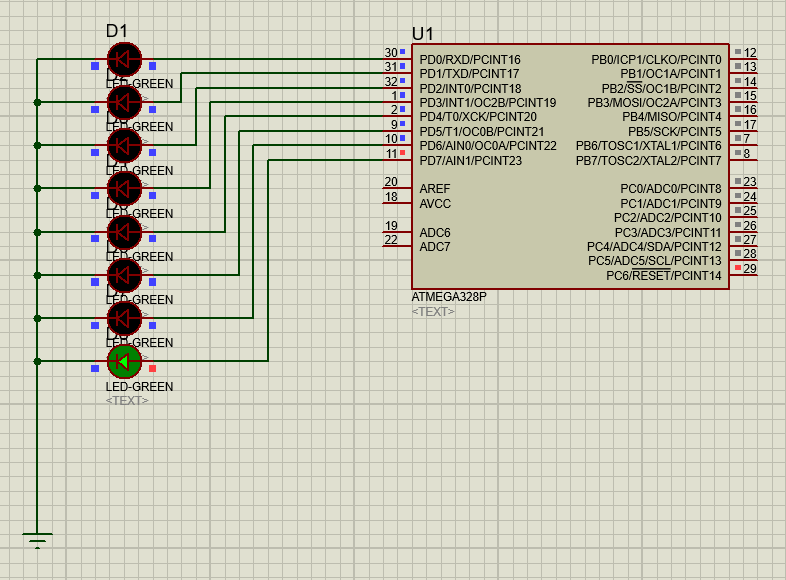
Task: Click the AREF pin label
Action: coord(435,189)
